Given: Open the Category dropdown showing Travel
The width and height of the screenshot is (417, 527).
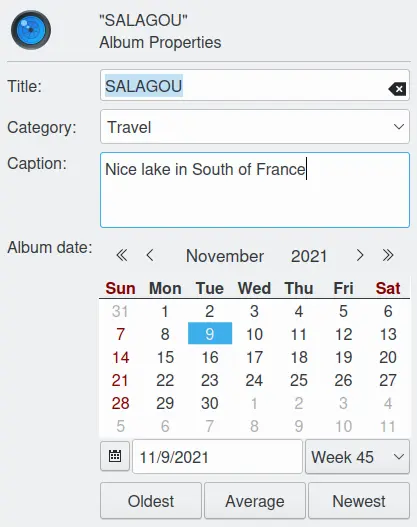Looking at the screenshot, I should [255, 127].
